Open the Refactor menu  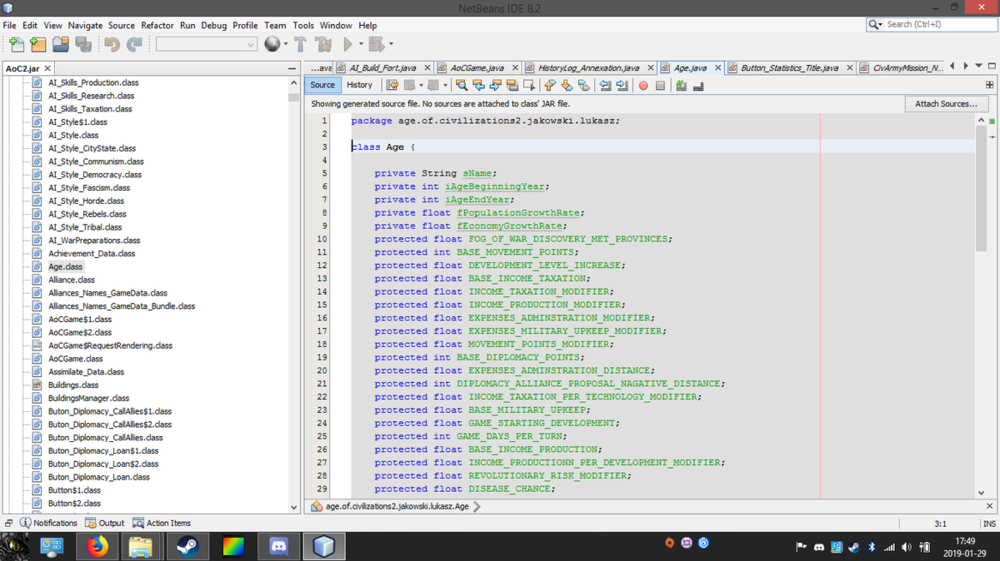[157, 26]
